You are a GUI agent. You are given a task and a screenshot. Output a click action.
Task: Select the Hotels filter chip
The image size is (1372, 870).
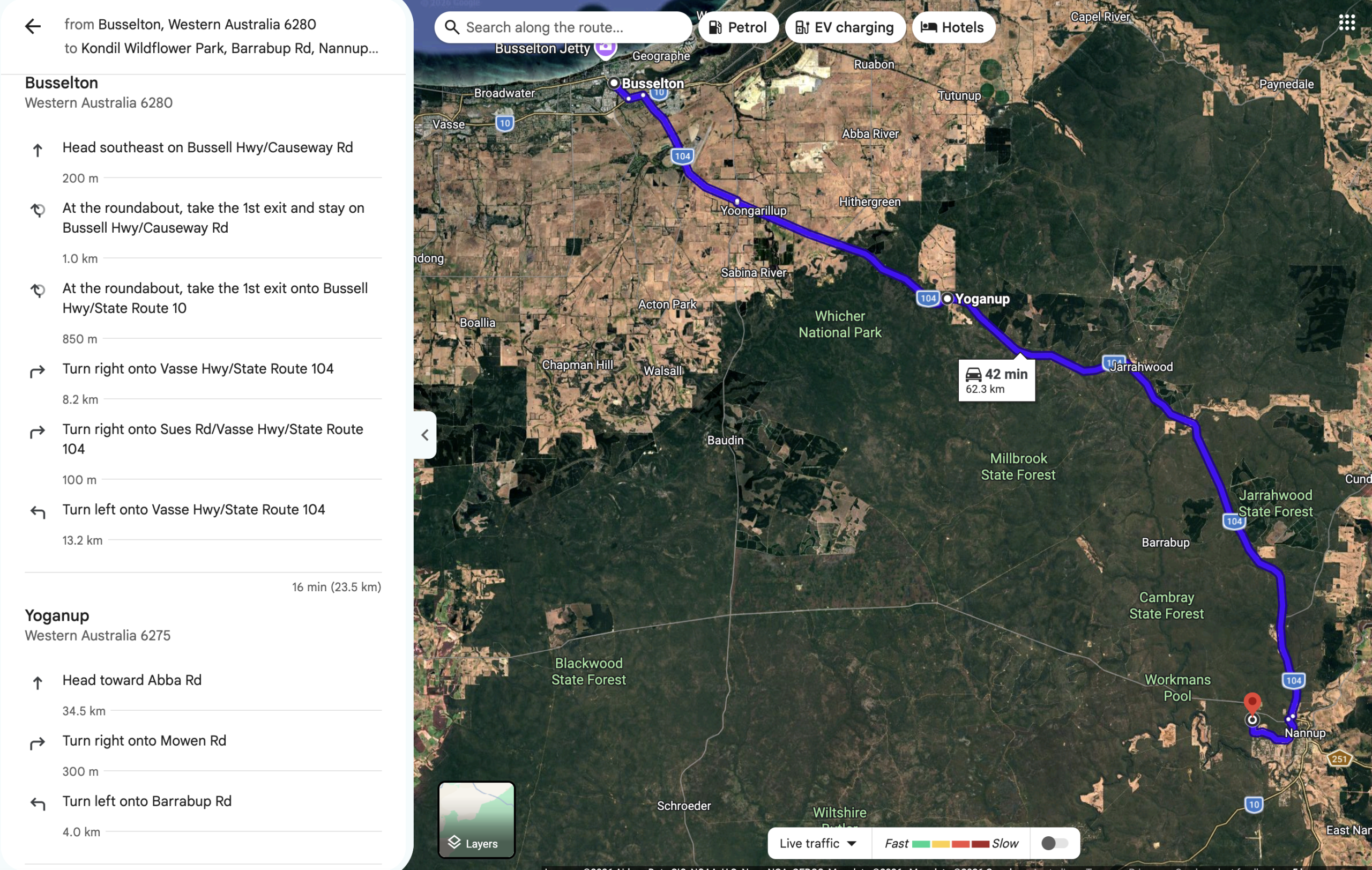953,27
